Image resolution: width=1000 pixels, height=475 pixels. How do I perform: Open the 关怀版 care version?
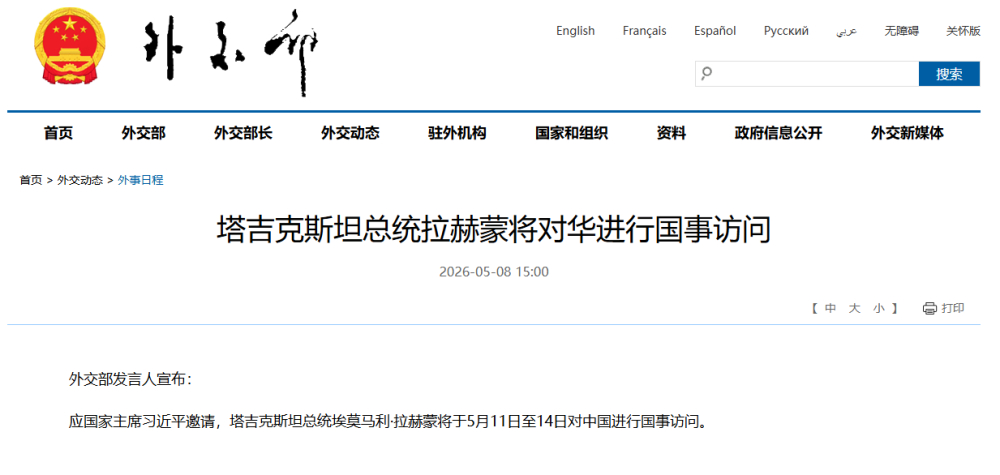(x=963, y=31)
